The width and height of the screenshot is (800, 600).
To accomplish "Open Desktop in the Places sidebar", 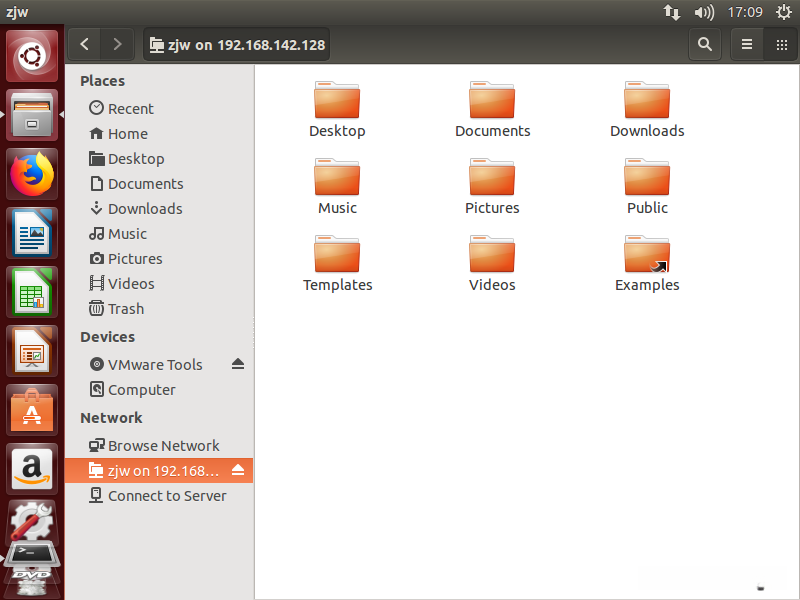I will 159,159.
